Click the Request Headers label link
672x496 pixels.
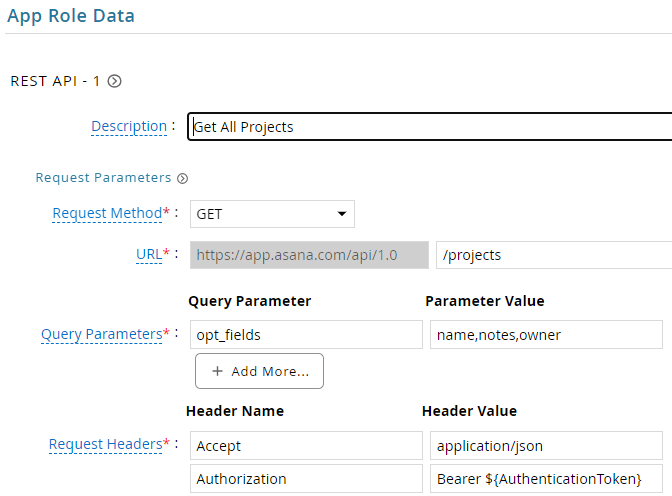click(105, 445)
